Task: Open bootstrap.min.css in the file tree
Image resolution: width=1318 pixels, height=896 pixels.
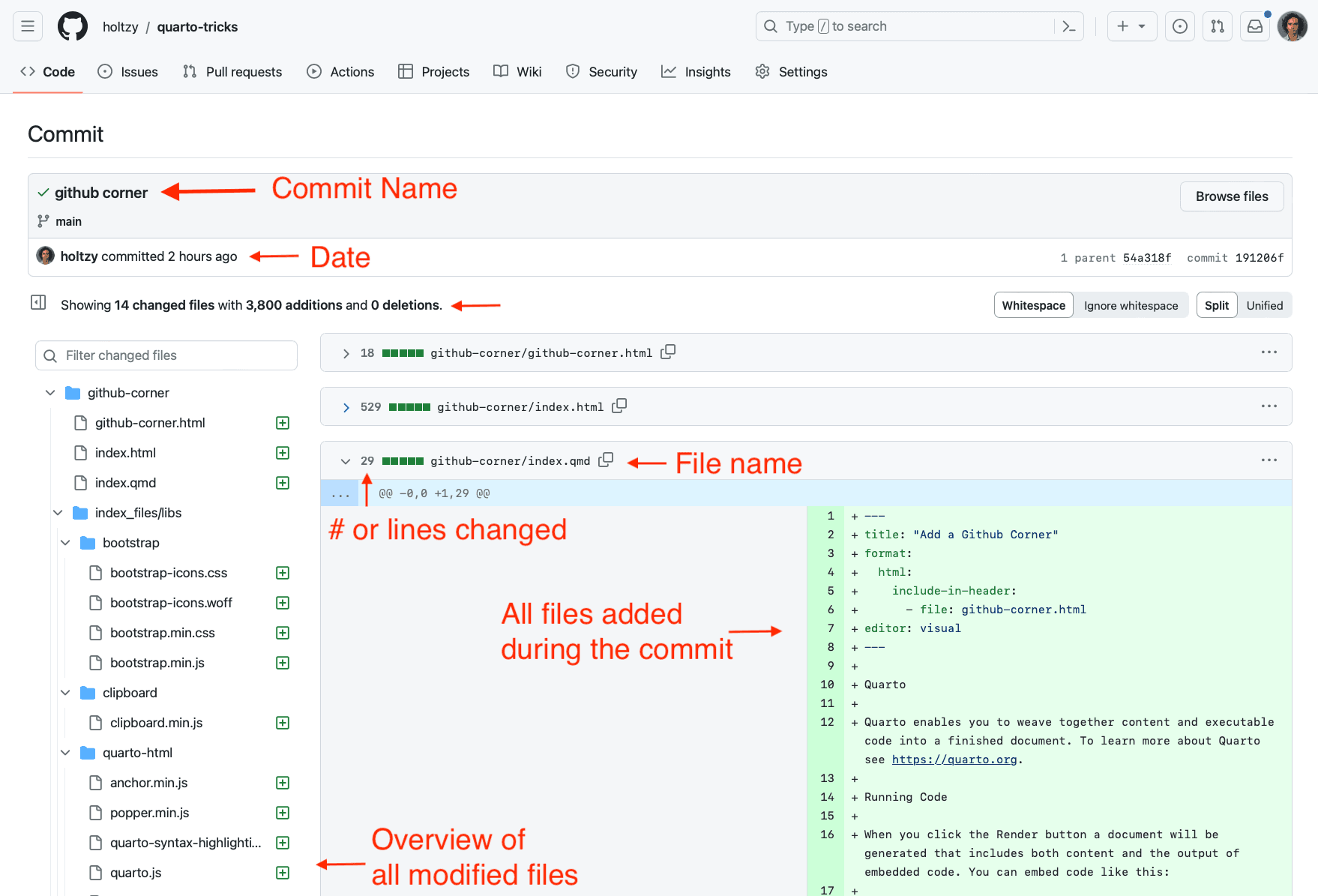Action: pos(162,633)
